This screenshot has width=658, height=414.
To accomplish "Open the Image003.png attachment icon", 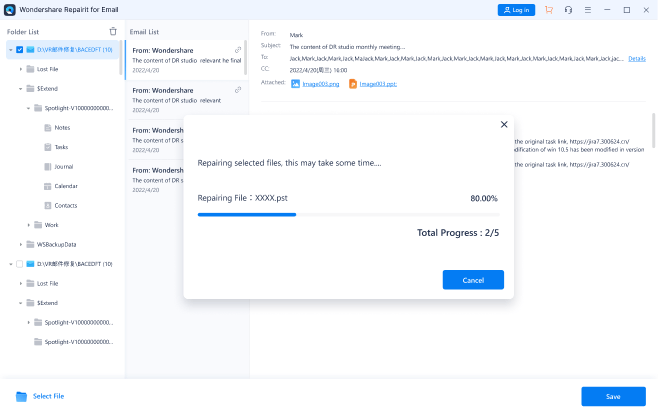I will coord(295,84).
